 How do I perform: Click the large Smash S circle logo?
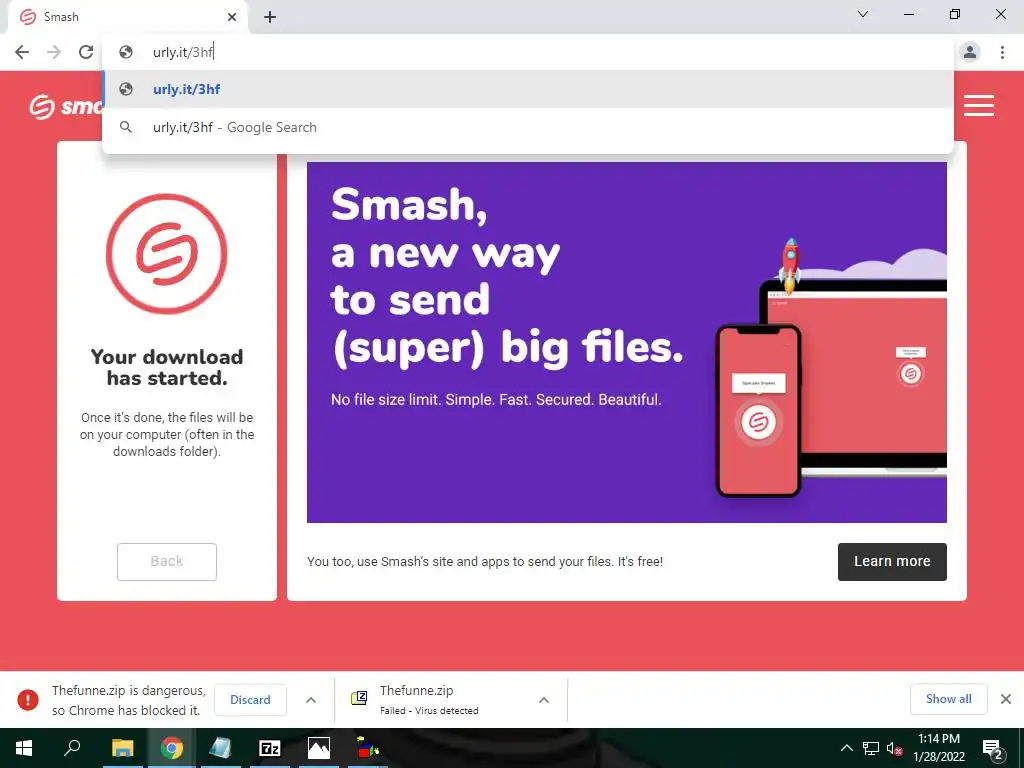167,253
